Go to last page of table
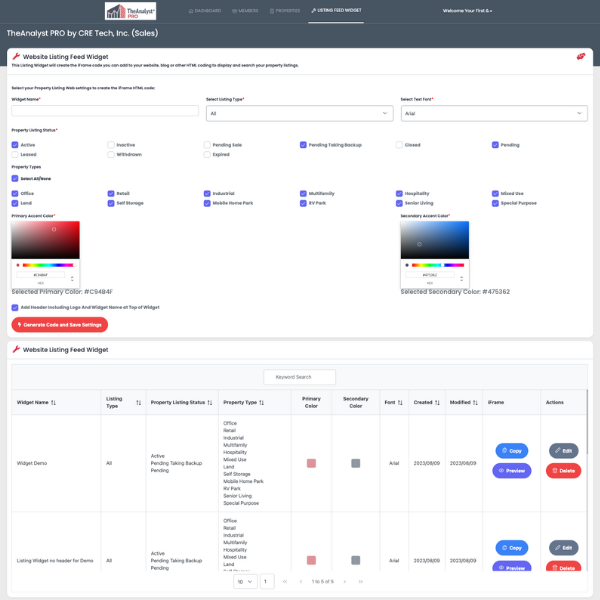 [x=360, y=582]
